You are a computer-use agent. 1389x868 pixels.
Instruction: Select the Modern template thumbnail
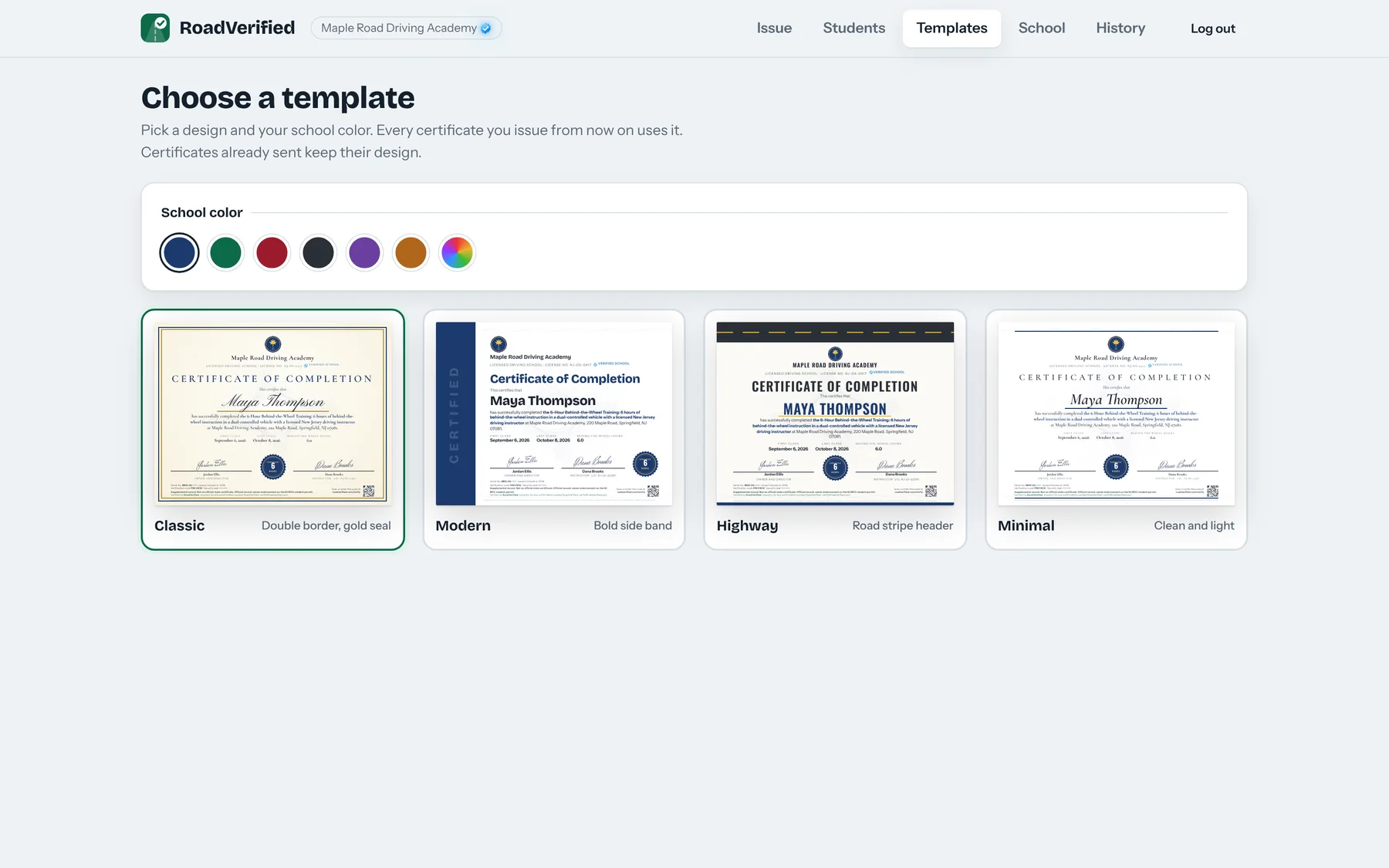(554, 414)
